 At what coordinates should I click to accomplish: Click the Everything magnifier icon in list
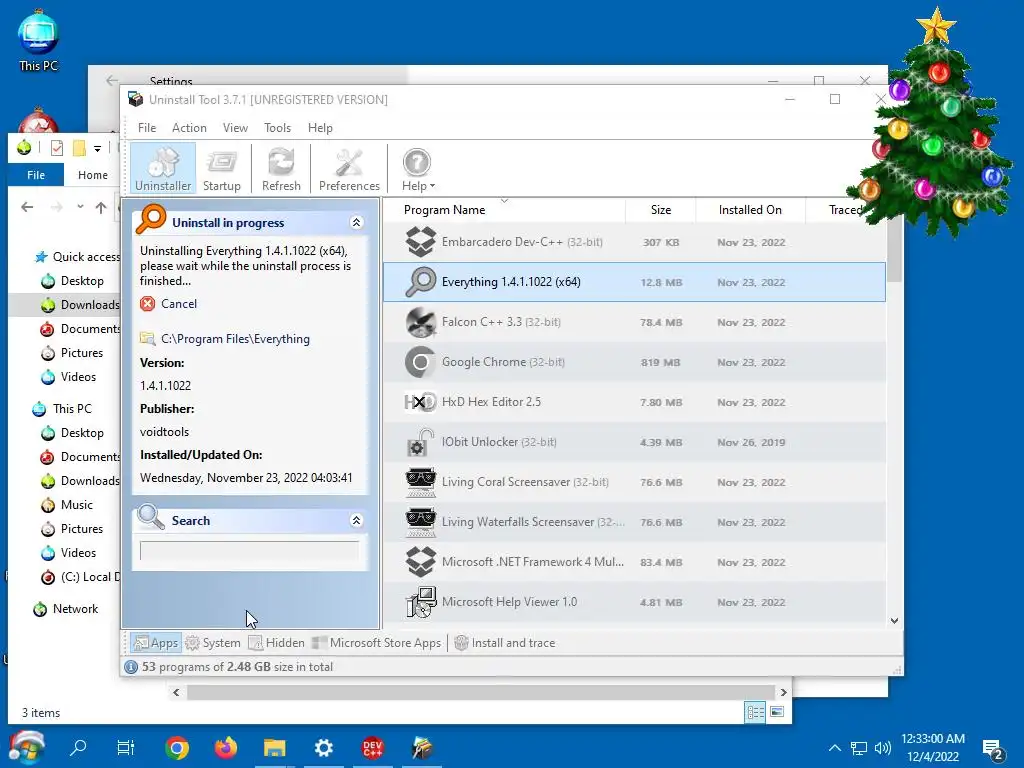[421, 282]
